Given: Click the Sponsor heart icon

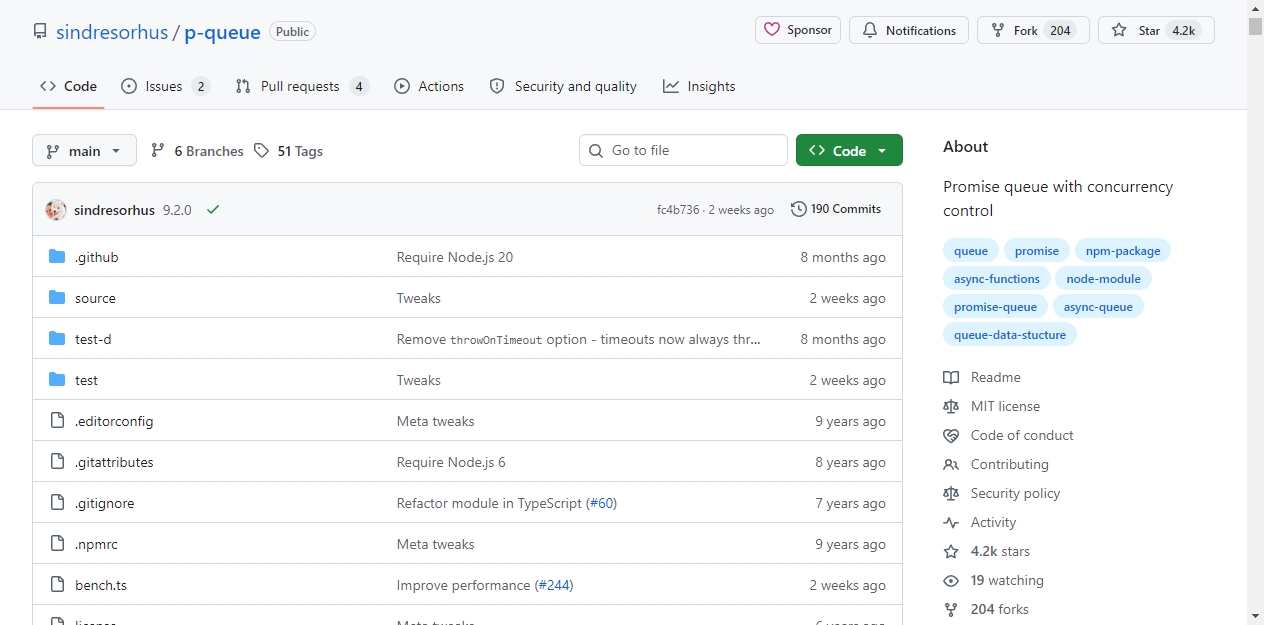Looking at the screenshot, I should click(x=772, y=30).
